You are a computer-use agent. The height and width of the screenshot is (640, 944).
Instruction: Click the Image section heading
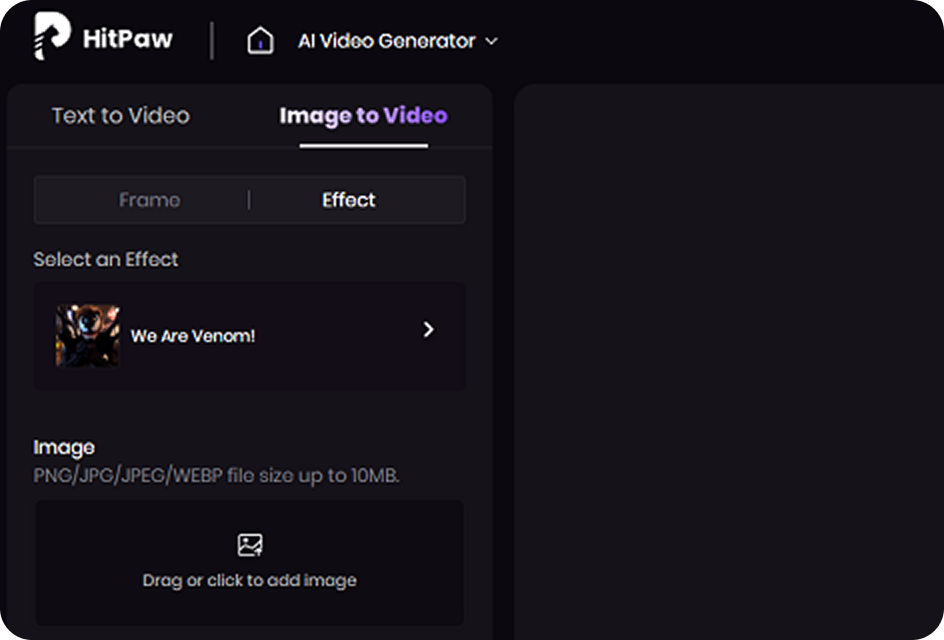[64, 447]
